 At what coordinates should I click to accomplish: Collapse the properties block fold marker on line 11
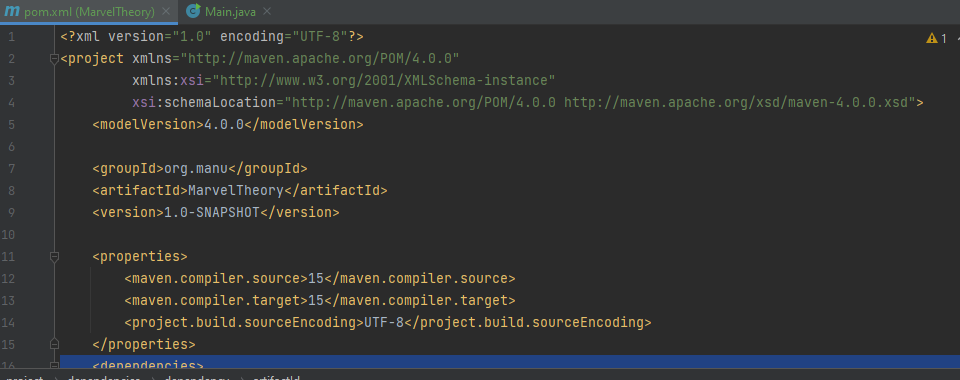pos(54,256)
